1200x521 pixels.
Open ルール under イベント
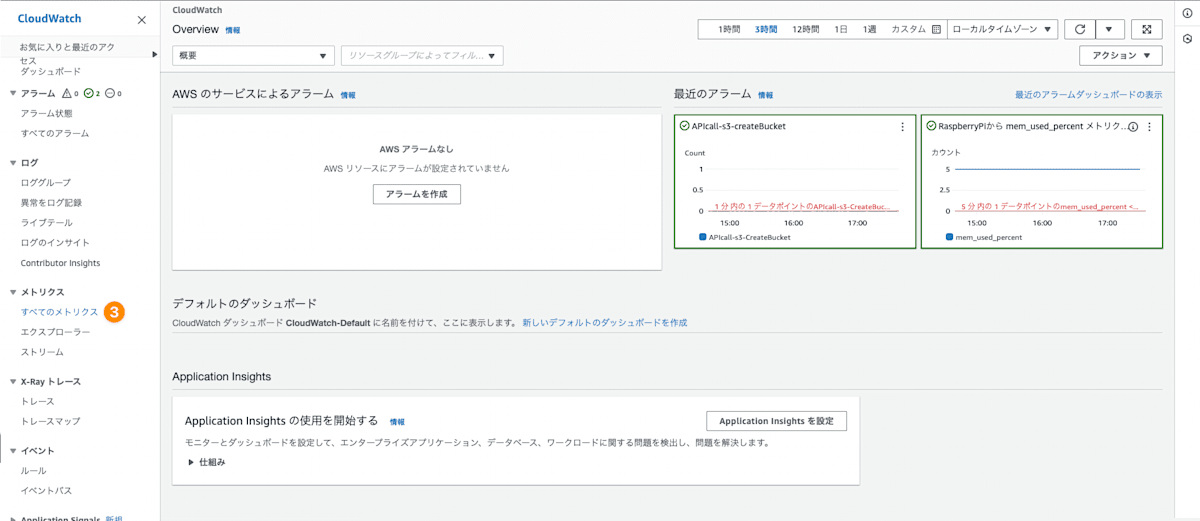[x=33, y=470]
